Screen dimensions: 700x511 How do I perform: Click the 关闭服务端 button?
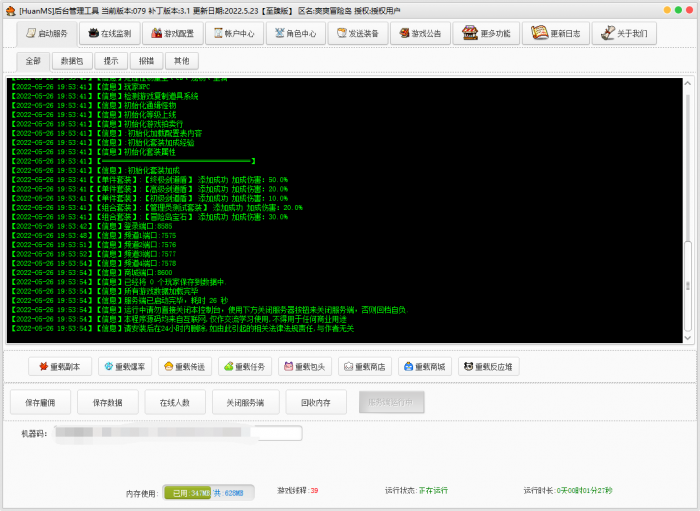pyautogui.click(x=246, y=403)
